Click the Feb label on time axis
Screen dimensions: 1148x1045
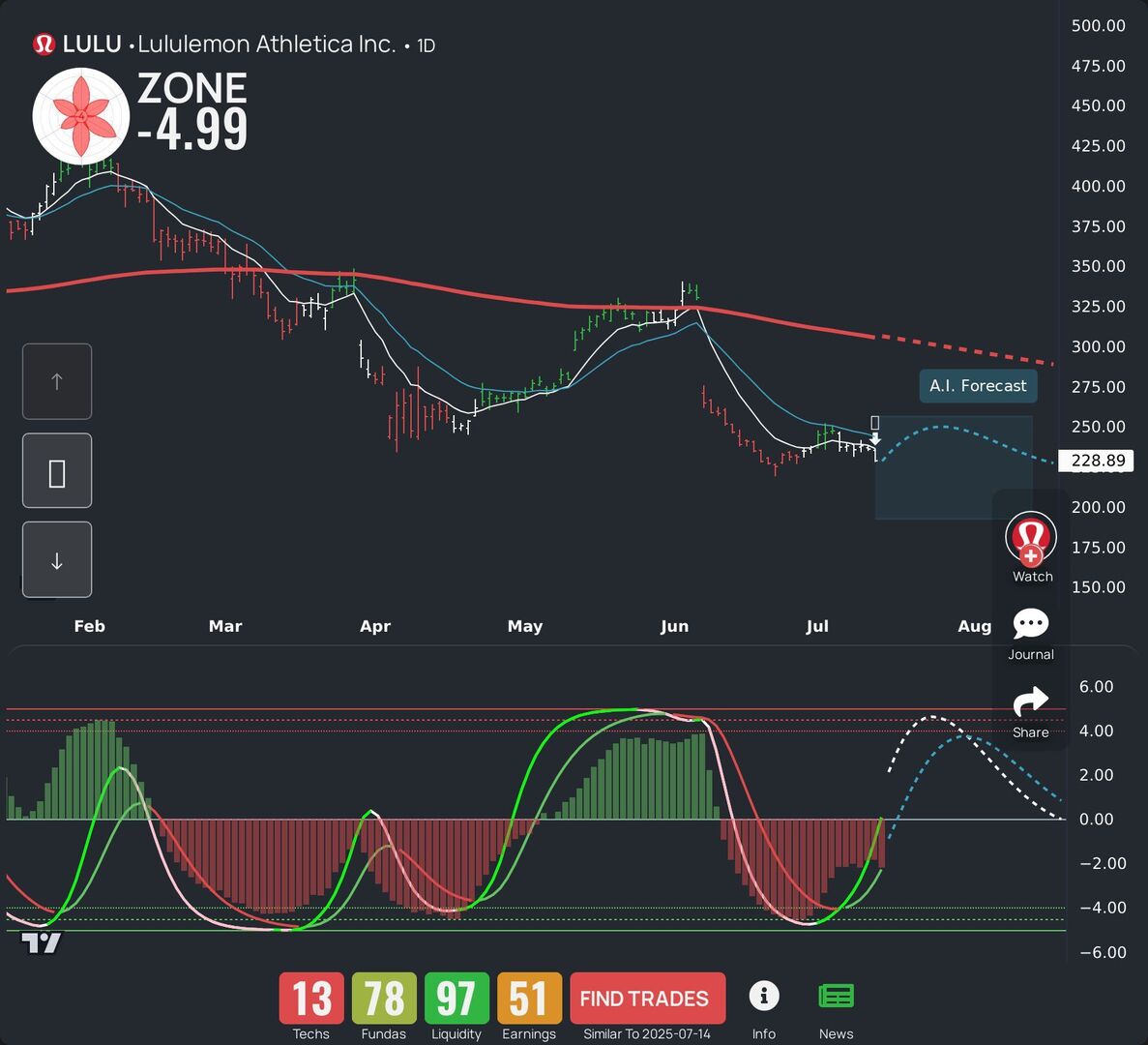click(89, 626)
